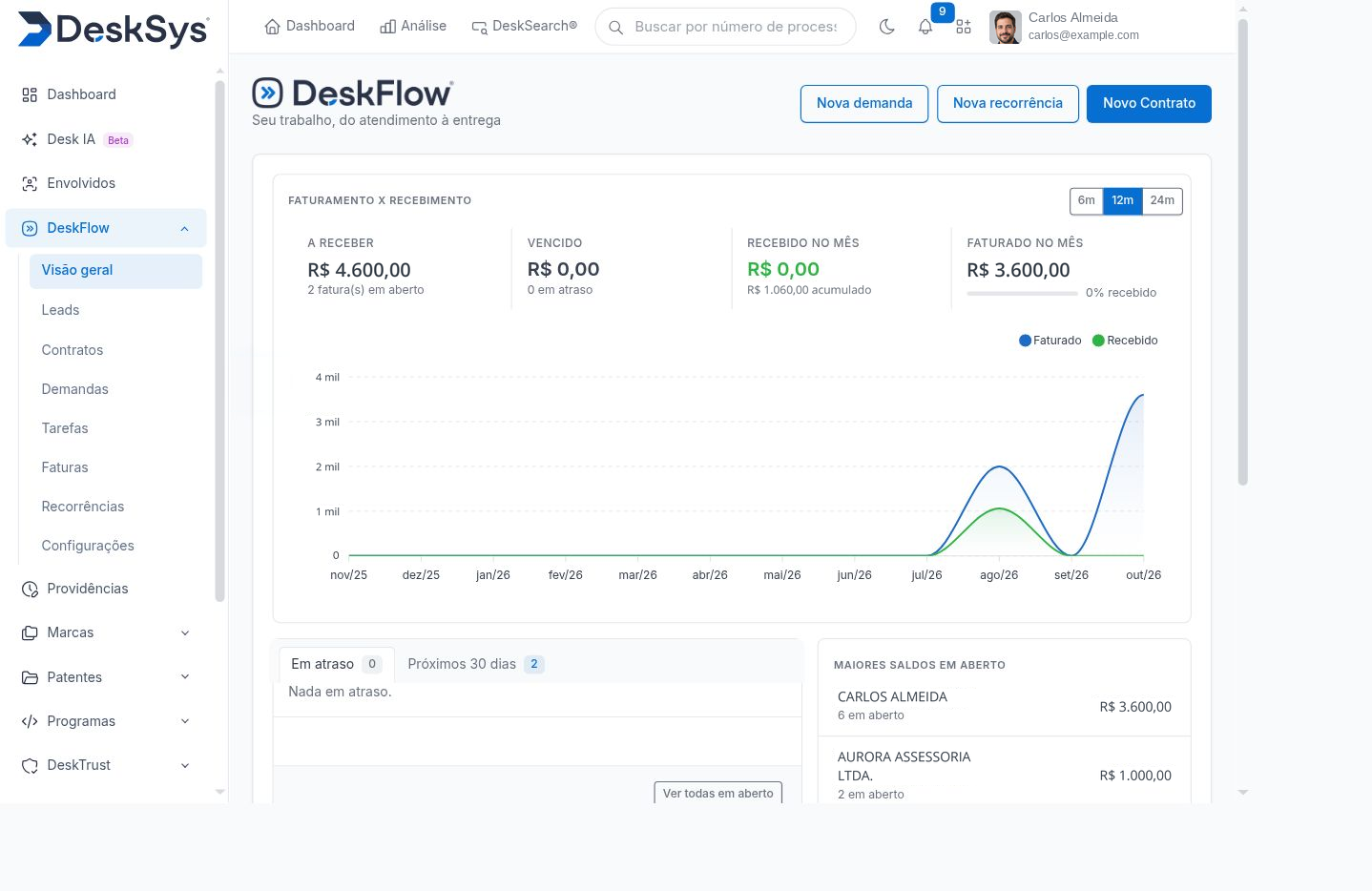Toggle the Recebido legend series
This screenshot has width=1372, height=891.
click(1125, 341)
